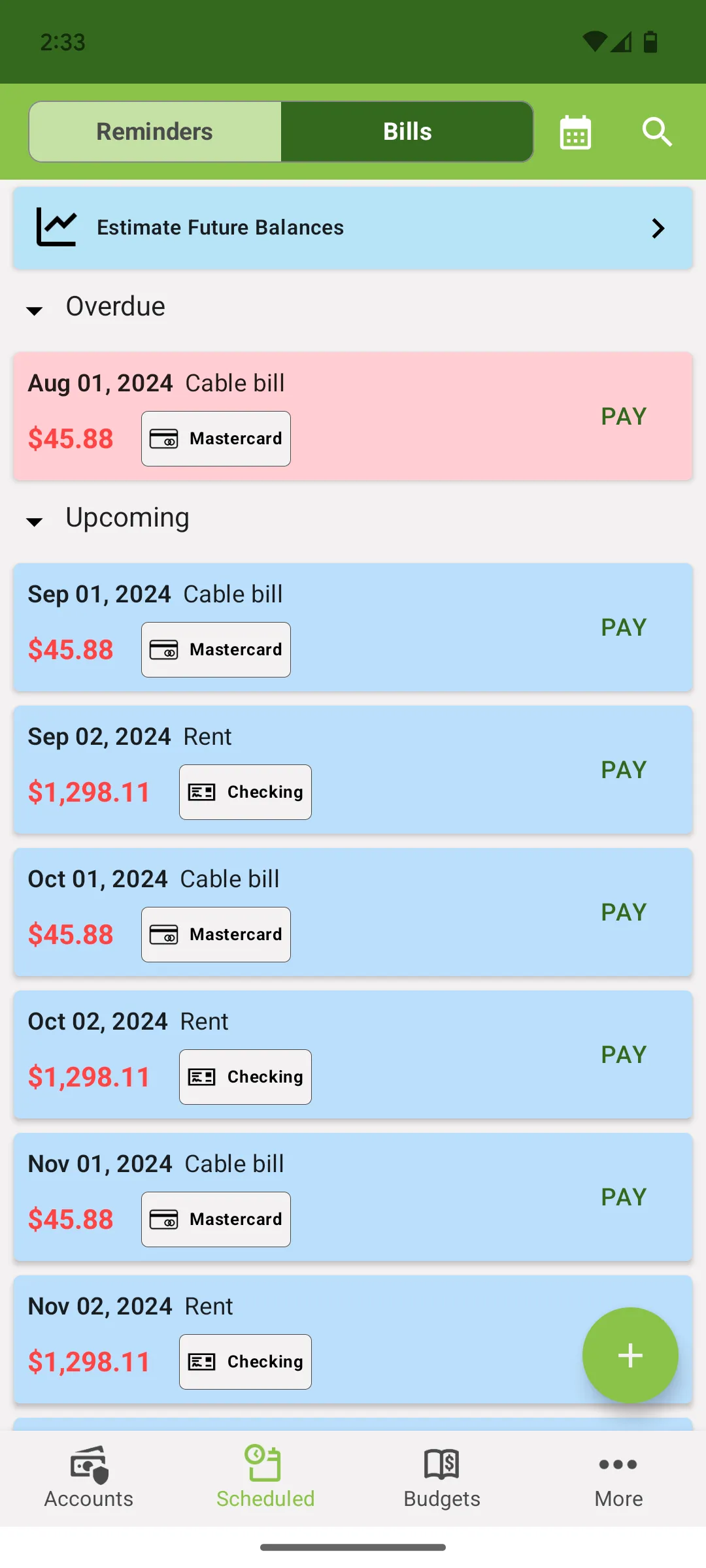The image size is (706, 1568).
Task: Select Mastercard chip on Sep 01 bill
Action: coord(216,649)
